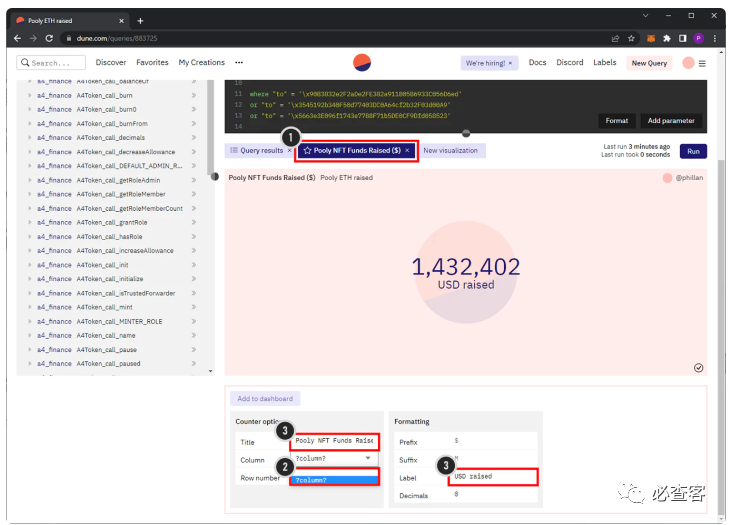The width and height of the screenshot is (729, 525).
Task: Switch to the Query results tab
Action: click(x=257, y=151)
